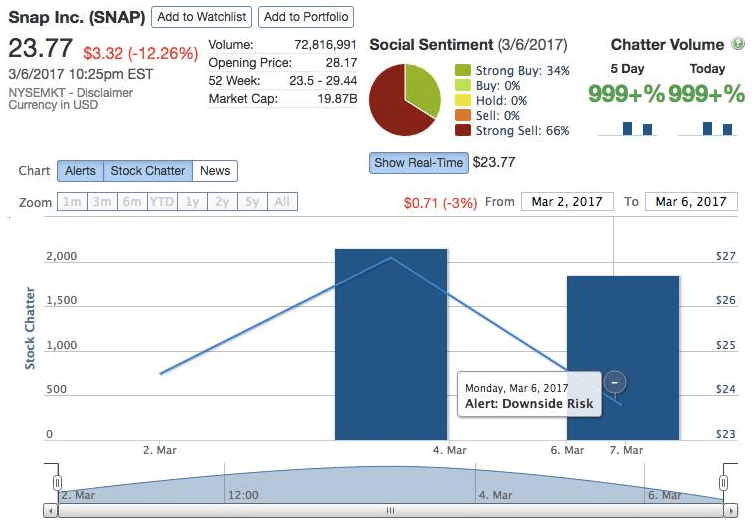752x522 pixels.
Task: Select the YTD zoom range
Action: 162,202
